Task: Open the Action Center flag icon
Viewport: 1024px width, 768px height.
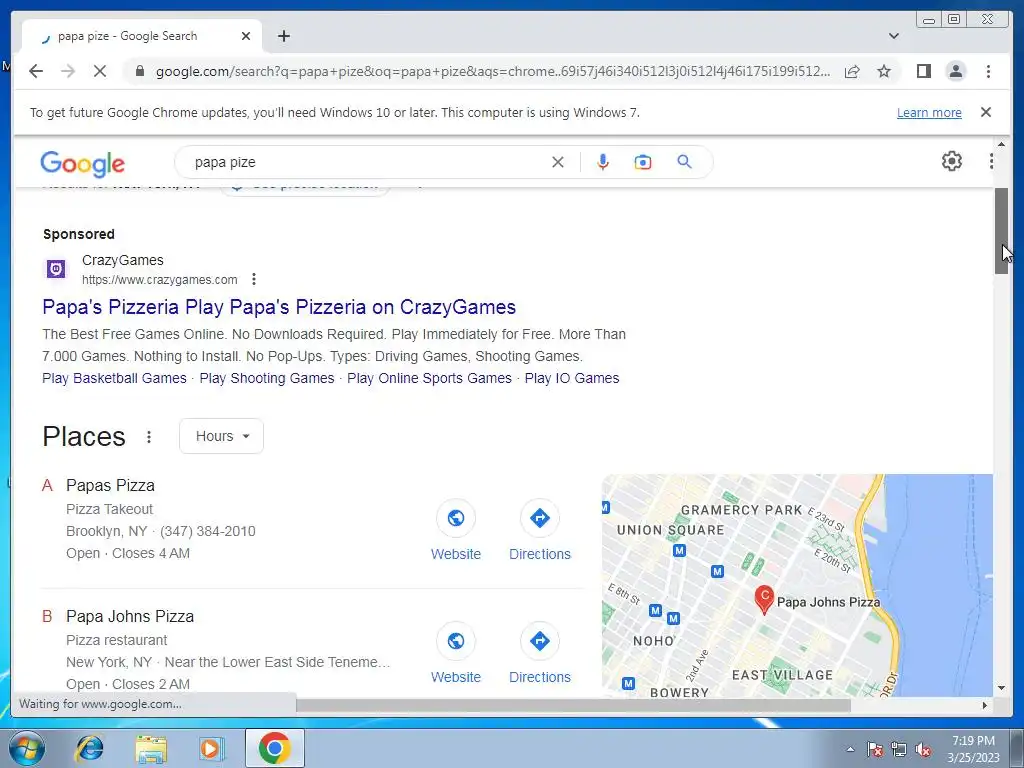Action: 874,750
